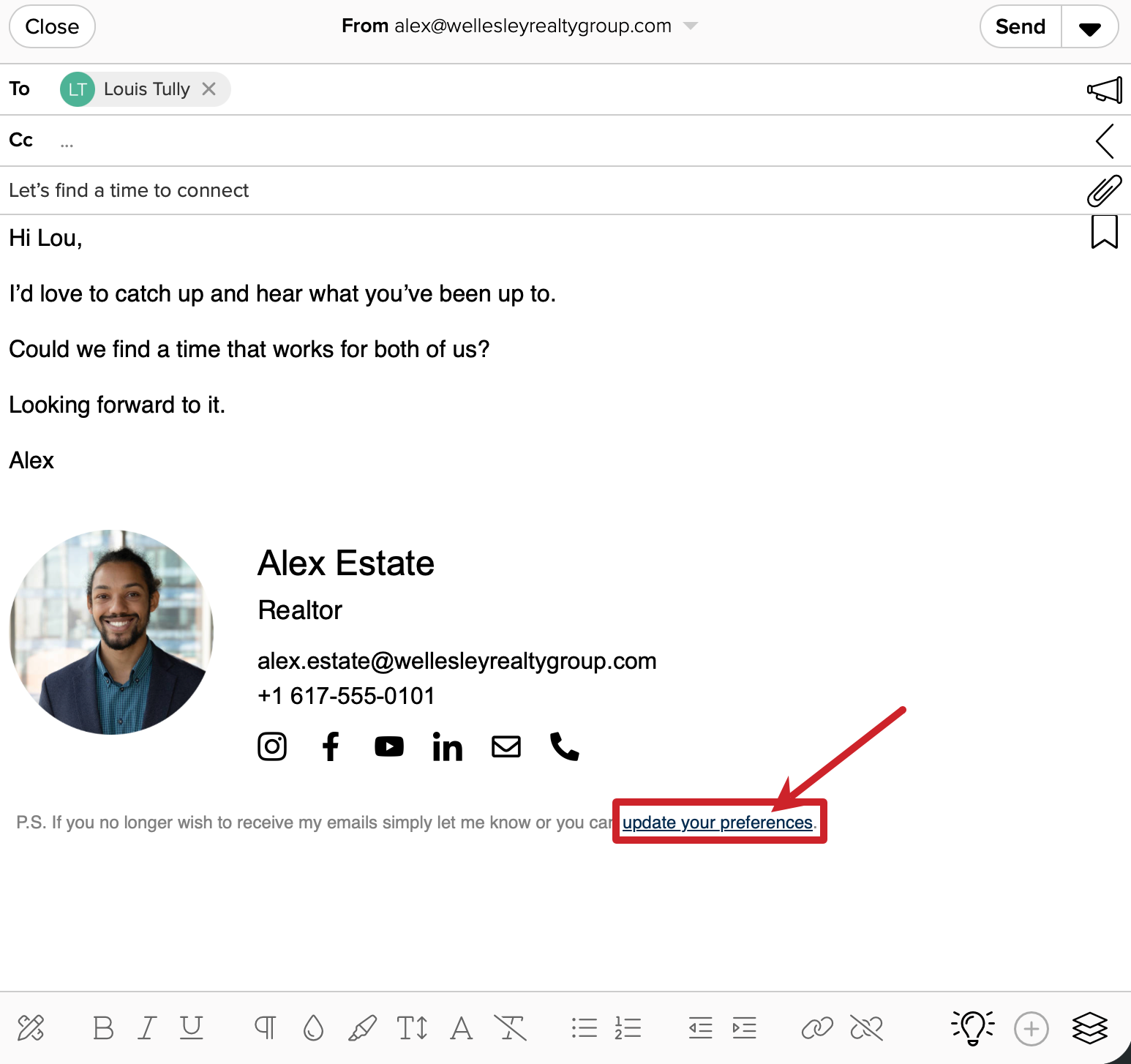Image resolution: width=1131 pixels, height=1064 pixels.
Task: Toggle the paragraph marks display
Action: 265,1027
